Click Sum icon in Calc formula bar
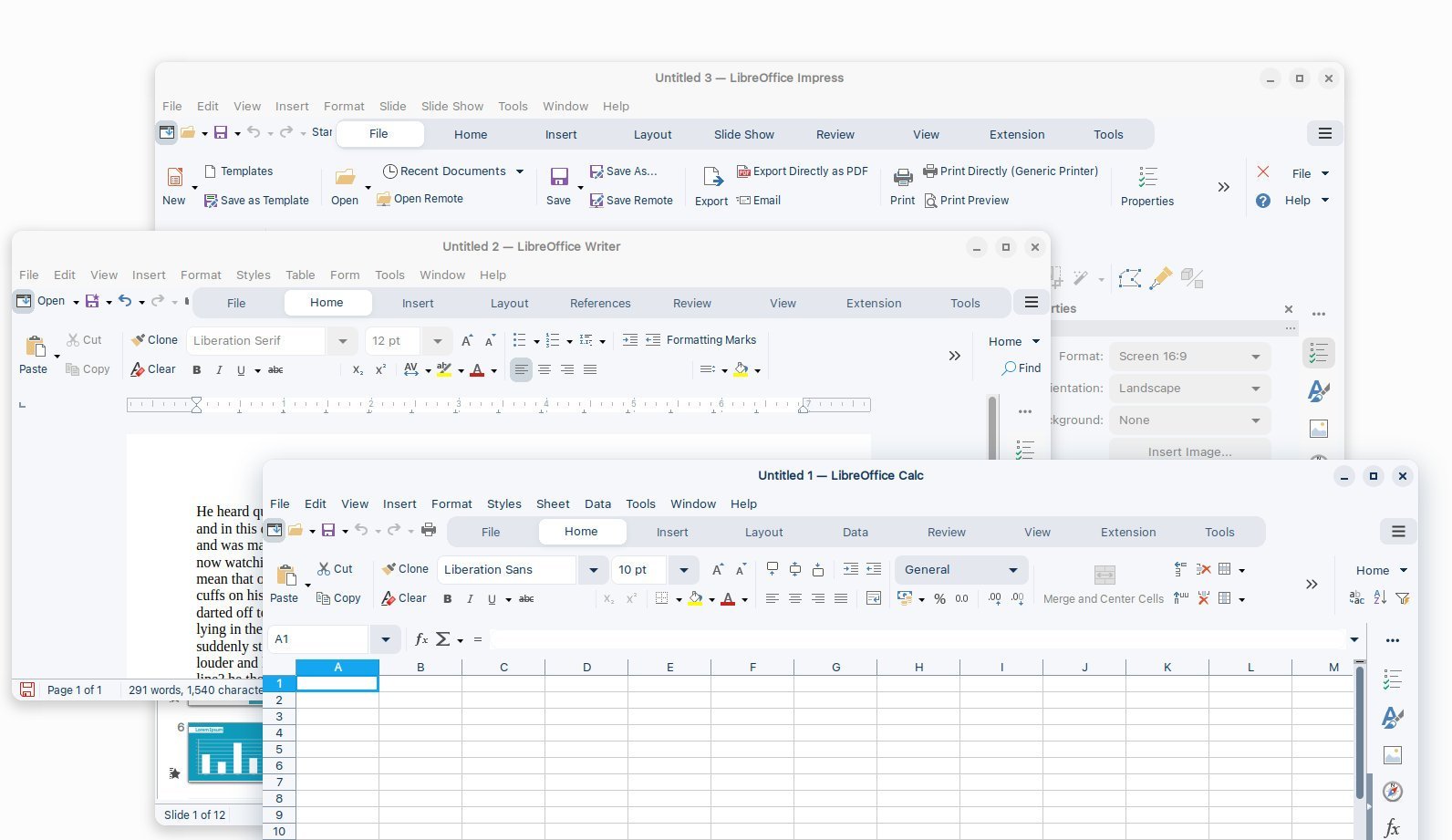Screen dimensions: 1452x840 click(443, 639)
